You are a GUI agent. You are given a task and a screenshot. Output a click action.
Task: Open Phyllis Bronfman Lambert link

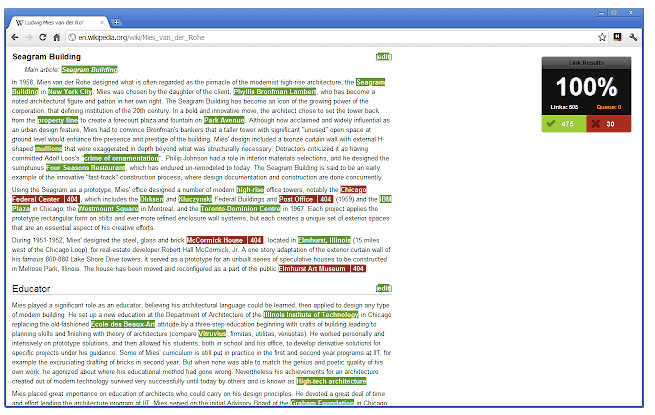pyautogui.click(x=275, y=92)
